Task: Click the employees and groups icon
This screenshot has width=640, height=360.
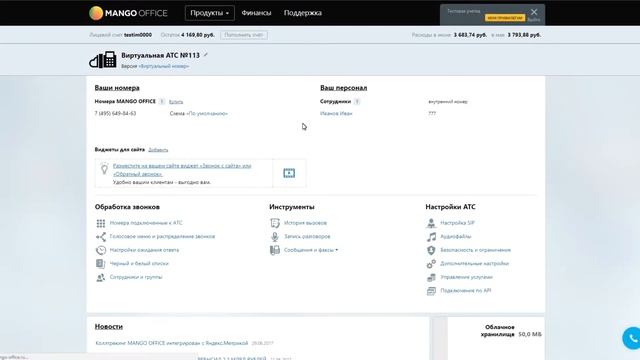Action: coord(101,278)
